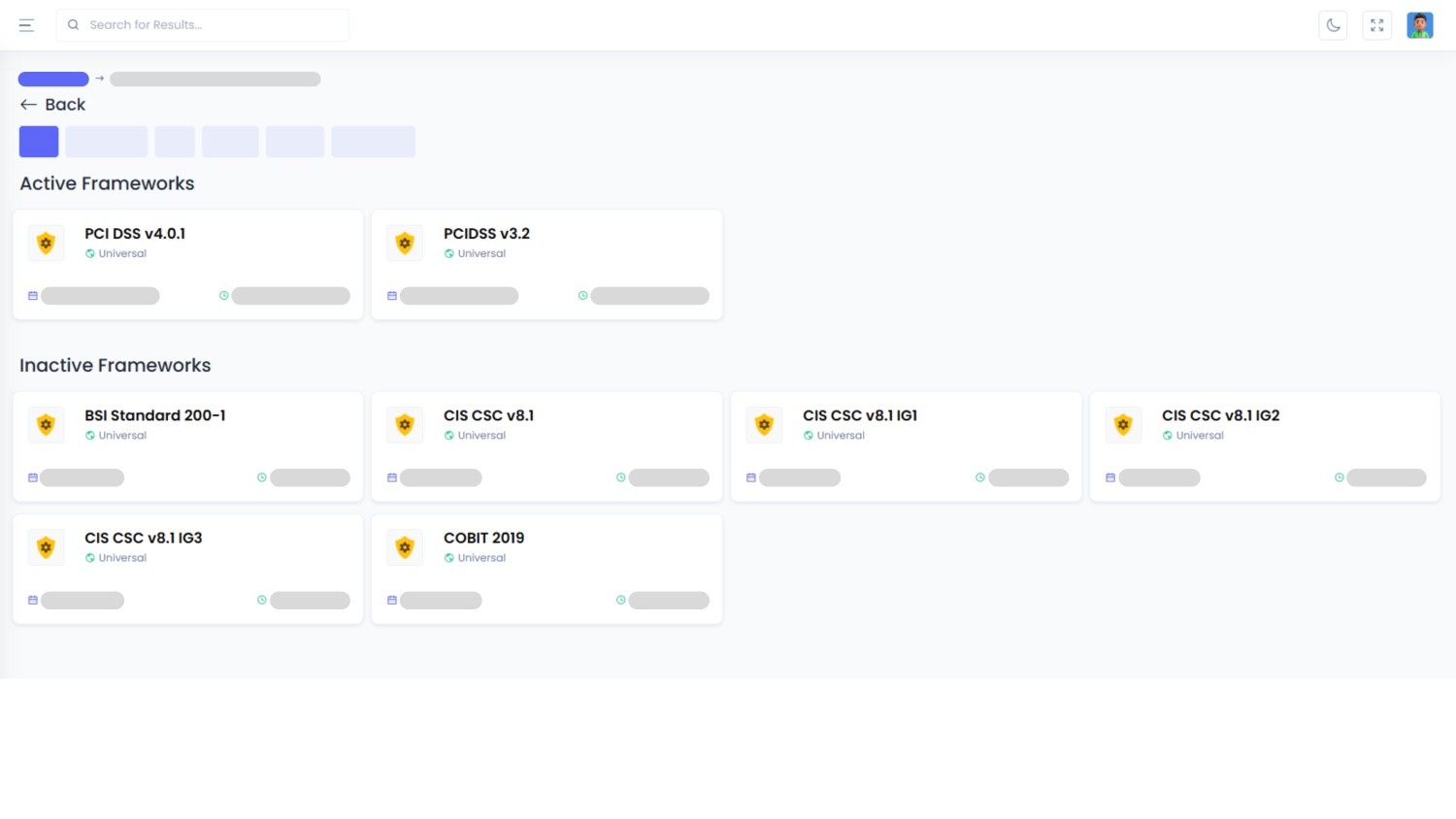Screen dimensions: 1456x819
Task: Toggle the sidebar with the hamburger icon
Action: (26, 25)
